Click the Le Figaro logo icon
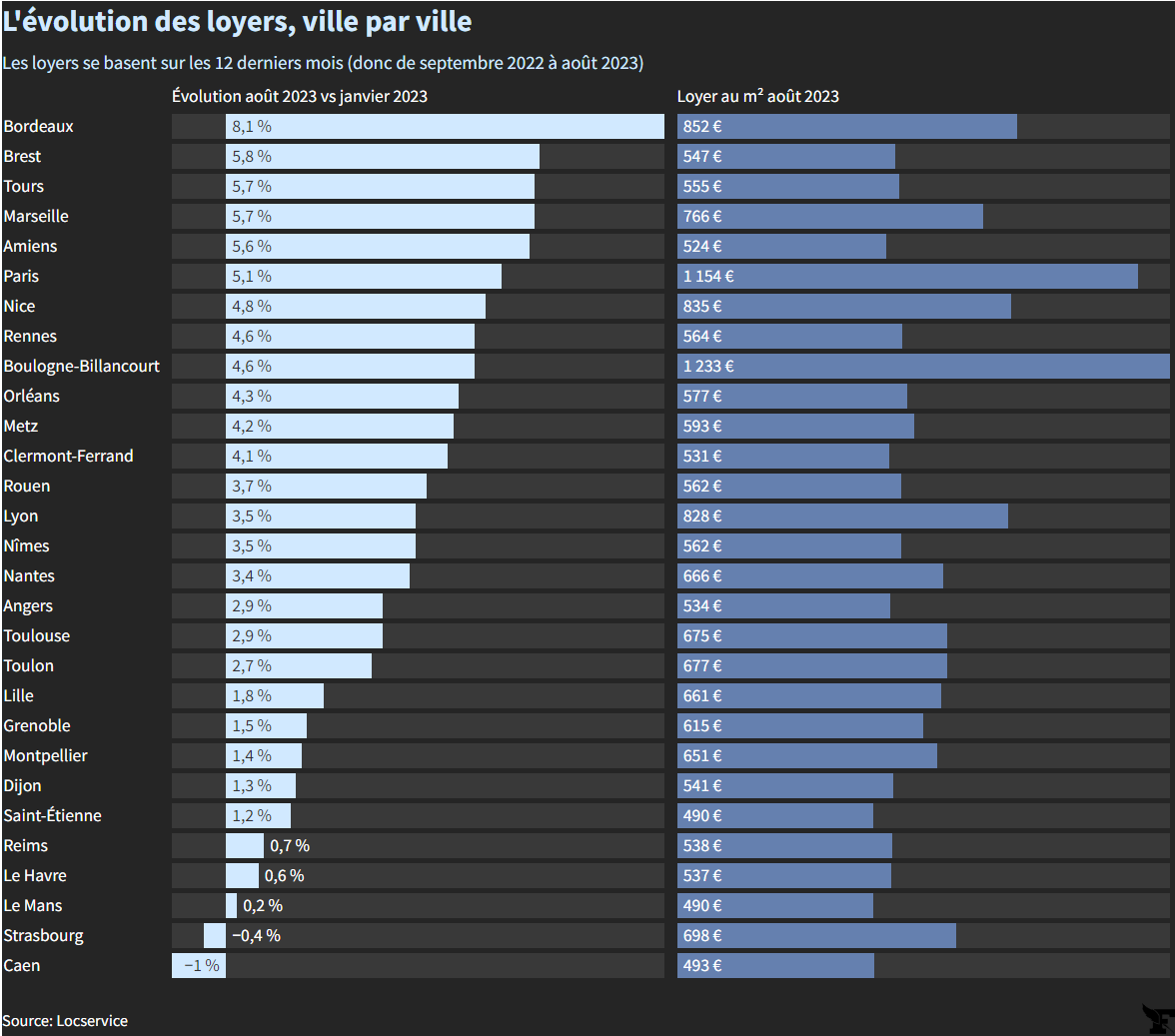This screenshot has height=1036, width=1175. pos(1156,1019)
